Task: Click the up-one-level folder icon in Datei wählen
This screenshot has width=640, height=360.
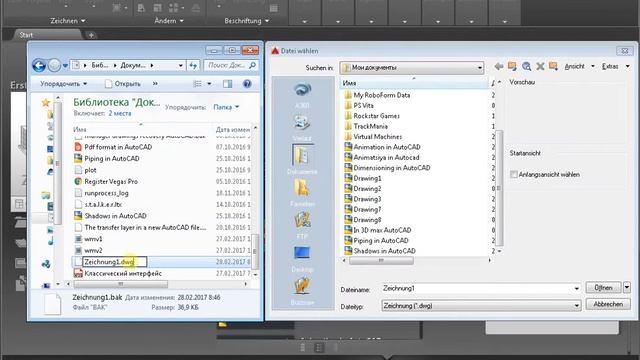Action: 512,66
